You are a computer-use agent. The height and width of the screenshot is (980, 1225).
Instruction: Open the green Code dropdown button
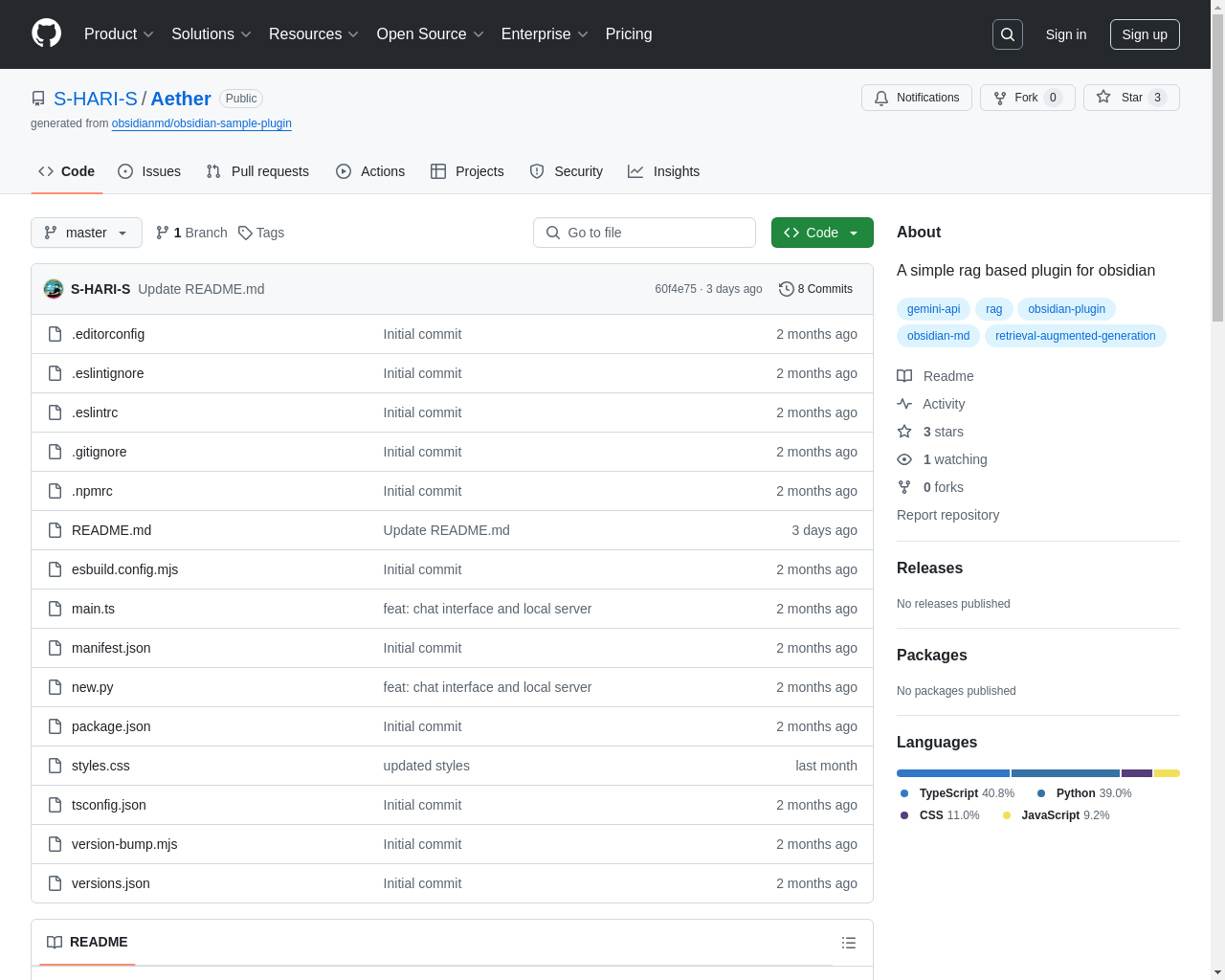pos(822,233)
